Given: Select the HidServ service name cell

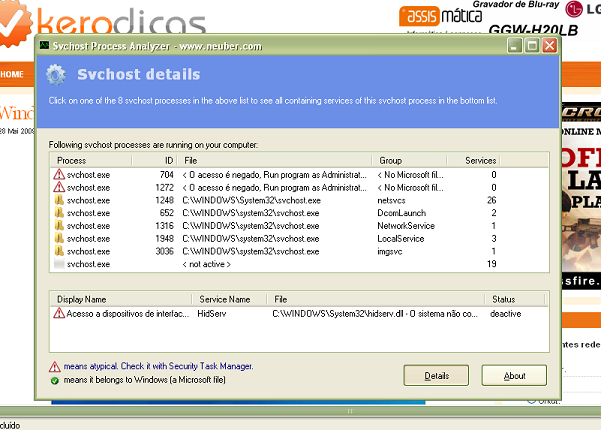Looking at the screenshot, I should point(212,313).
